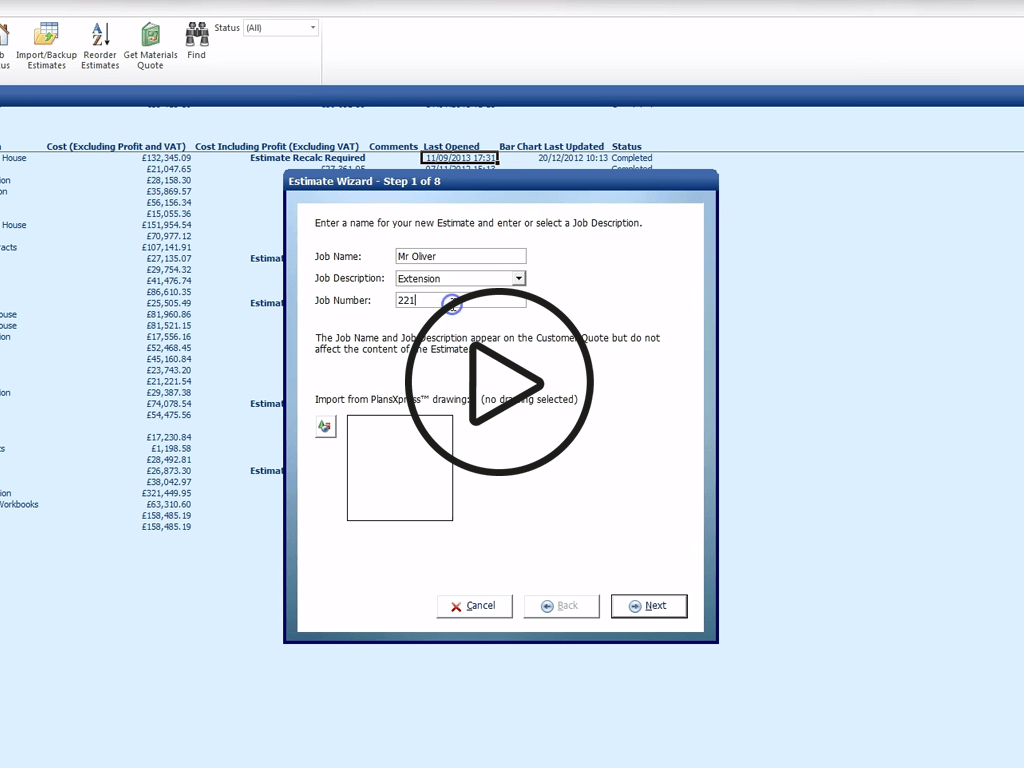This screenshot has height=768, width=1024.
Task: Select the £321,449.95 cost cell
Action: coord(167,494)
